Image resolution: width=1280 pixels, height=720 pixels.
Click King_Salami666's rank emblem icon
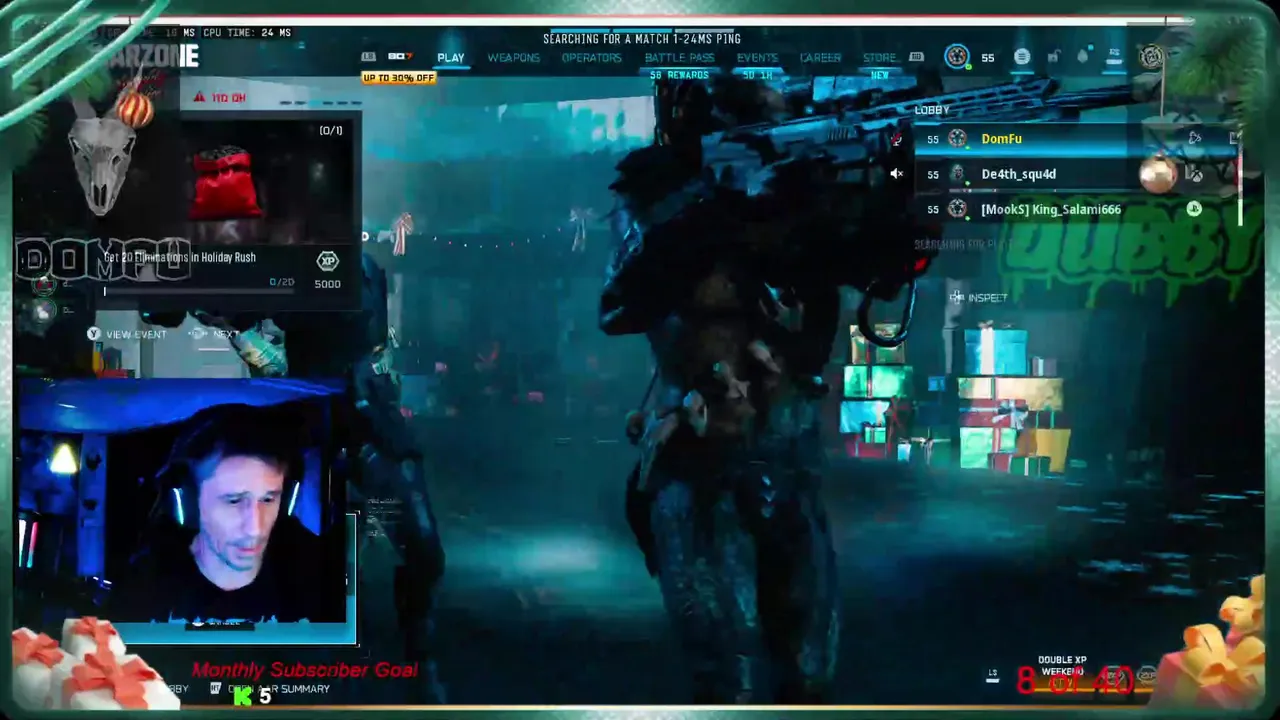(957, 209)
